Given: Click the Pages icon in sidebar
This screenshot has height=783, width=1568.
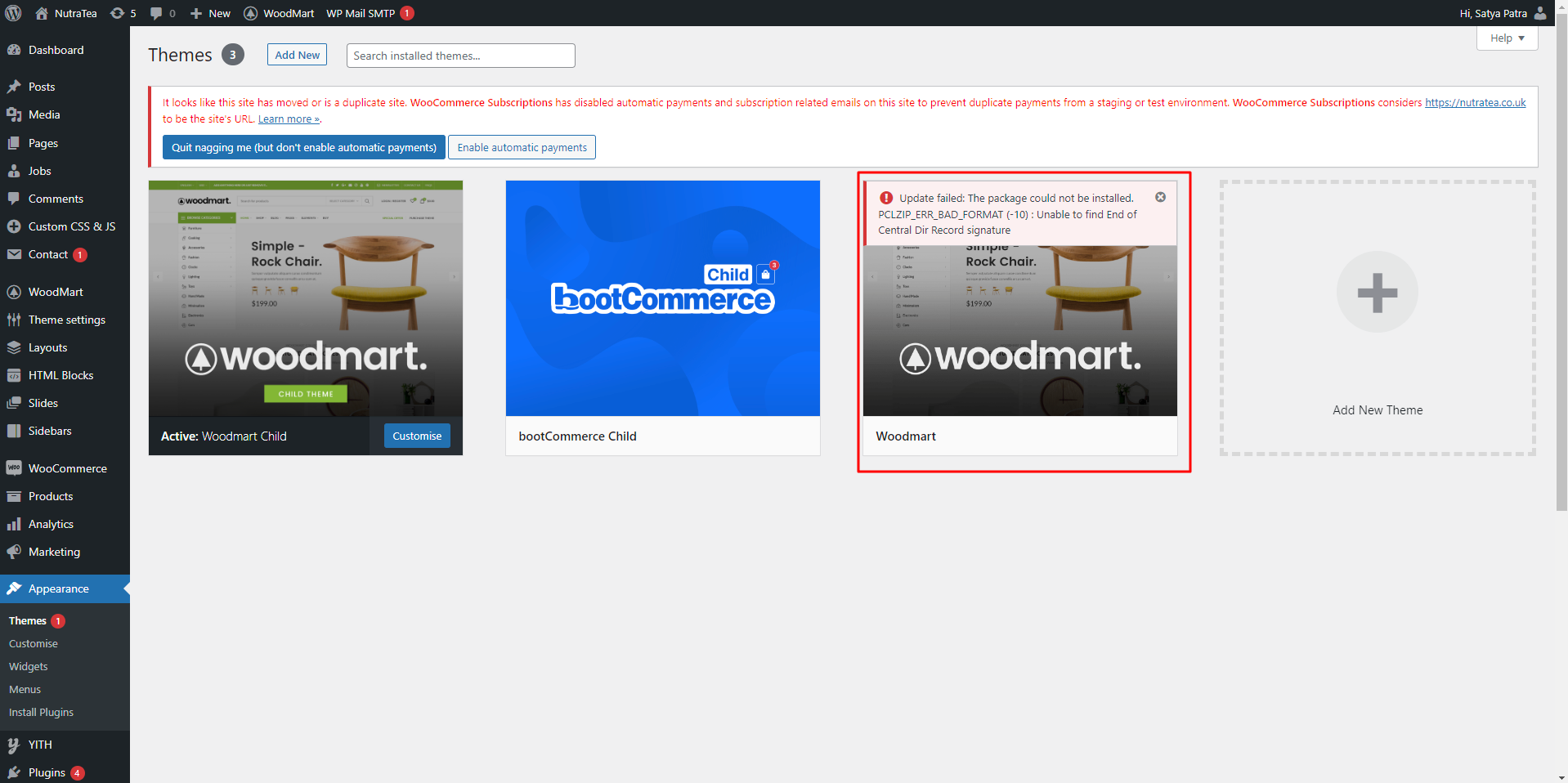Looking at the screenshot, I should (x=14, y=143).
